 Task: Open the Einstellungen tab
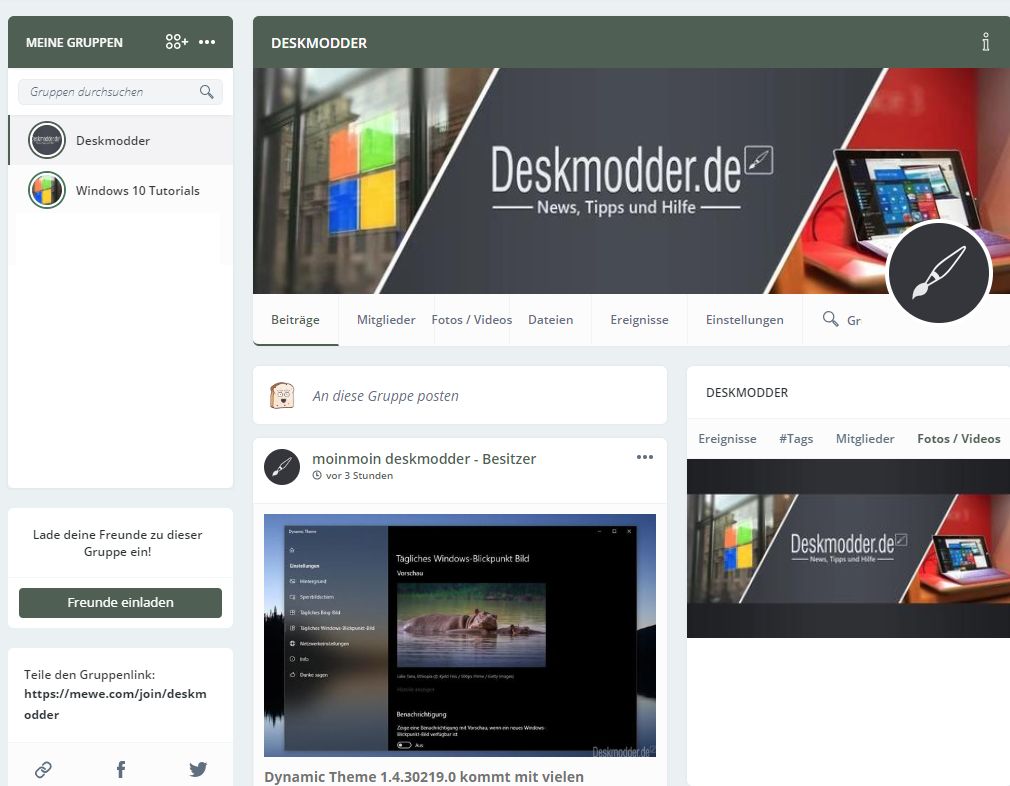745,320
